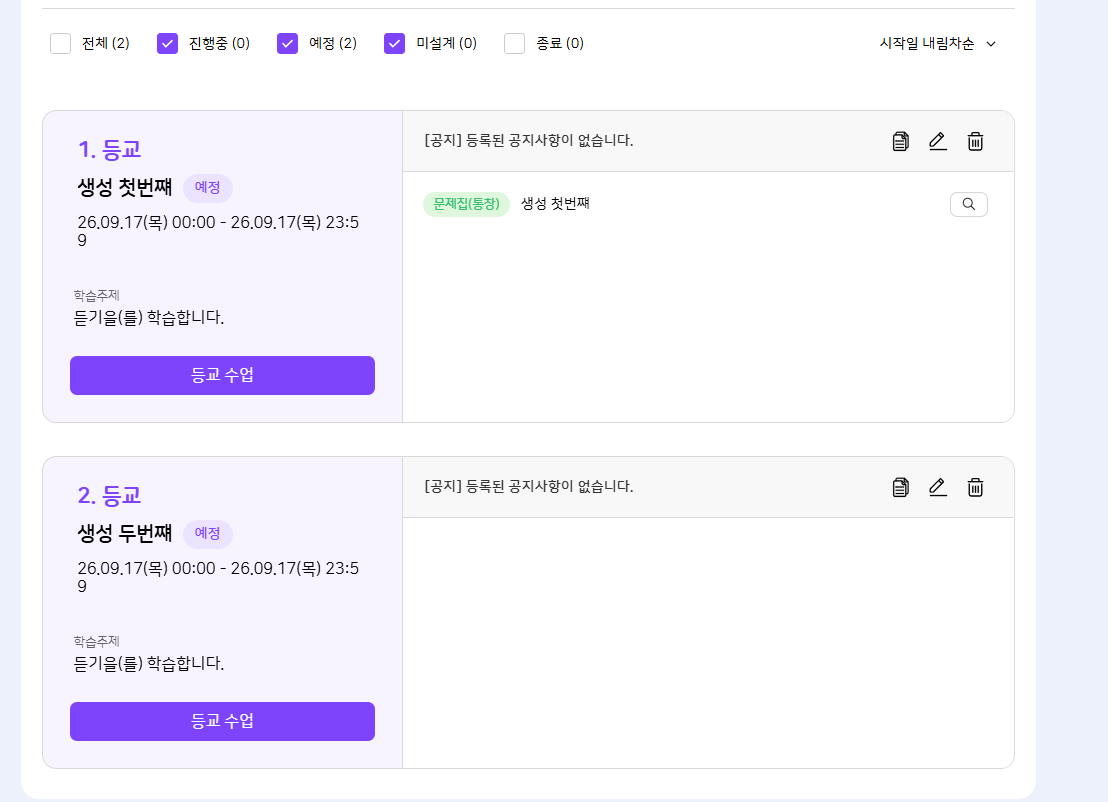1108x802 pixels.
Task: Delete the first lesson with trash icon
Action: coord(975,141)
